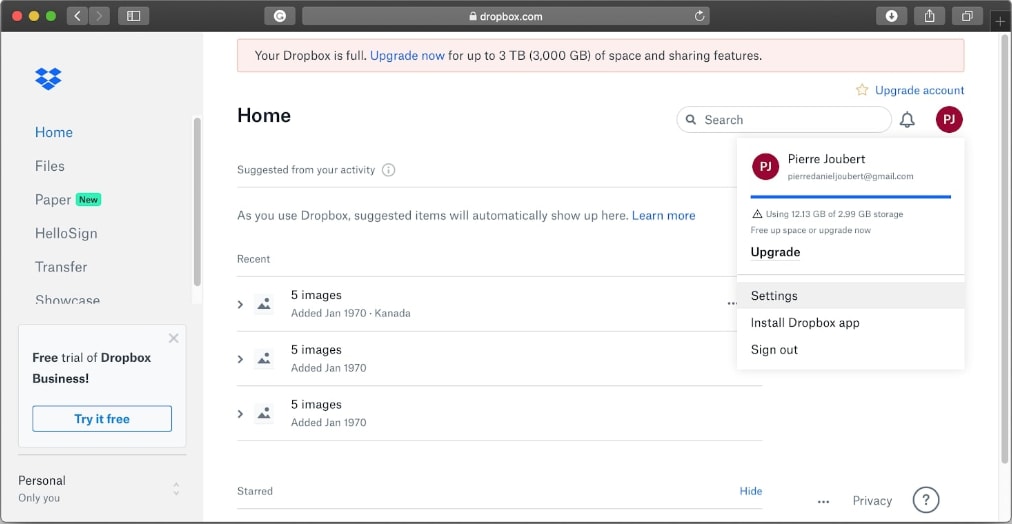Click the Dropbox logo icon
This screenshot has height=524, width=1012.
[x=48, y=78]
